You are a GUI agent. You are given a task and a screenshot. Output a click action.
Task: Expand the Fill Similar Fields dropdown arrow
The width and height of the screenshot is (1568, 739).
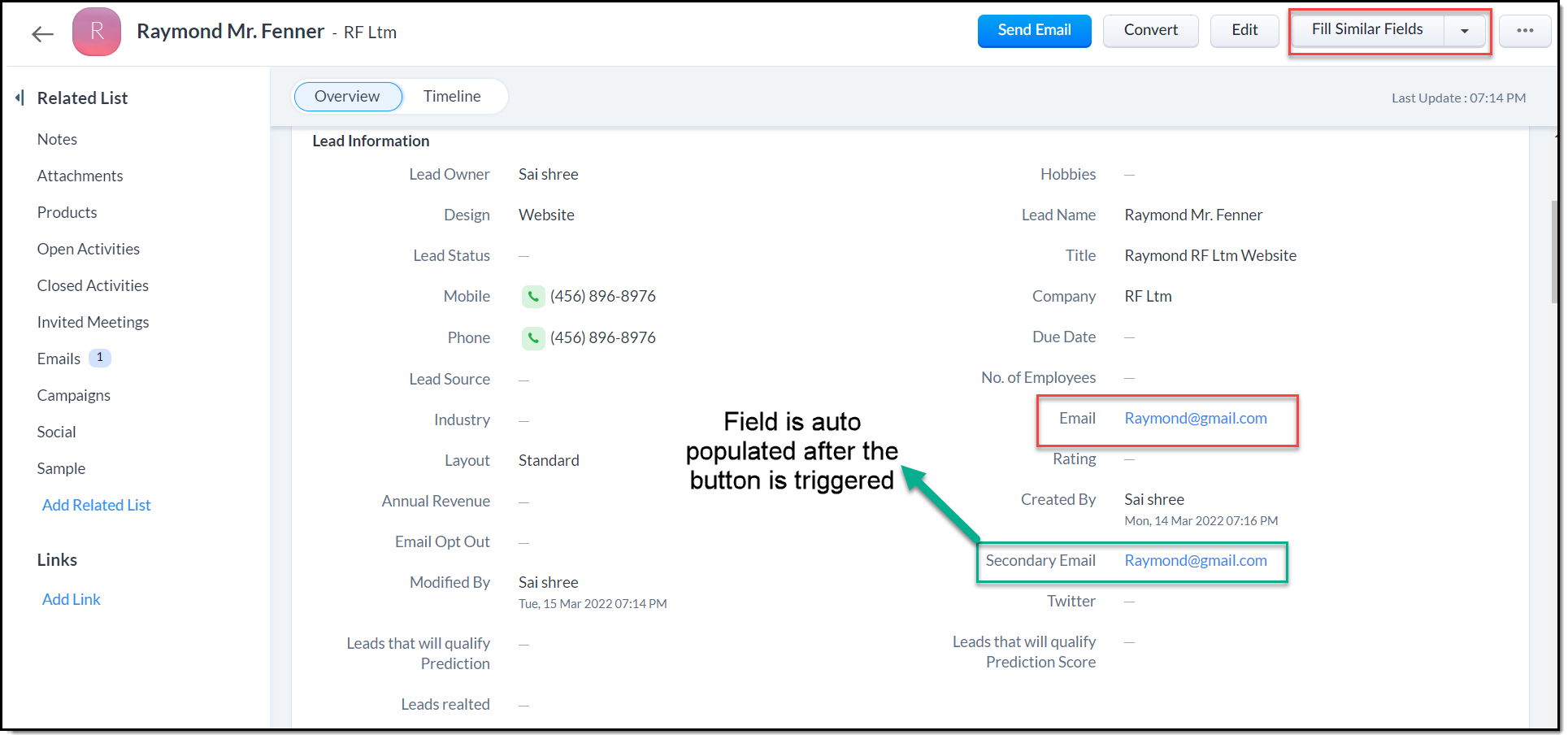tap(1464, 31)
